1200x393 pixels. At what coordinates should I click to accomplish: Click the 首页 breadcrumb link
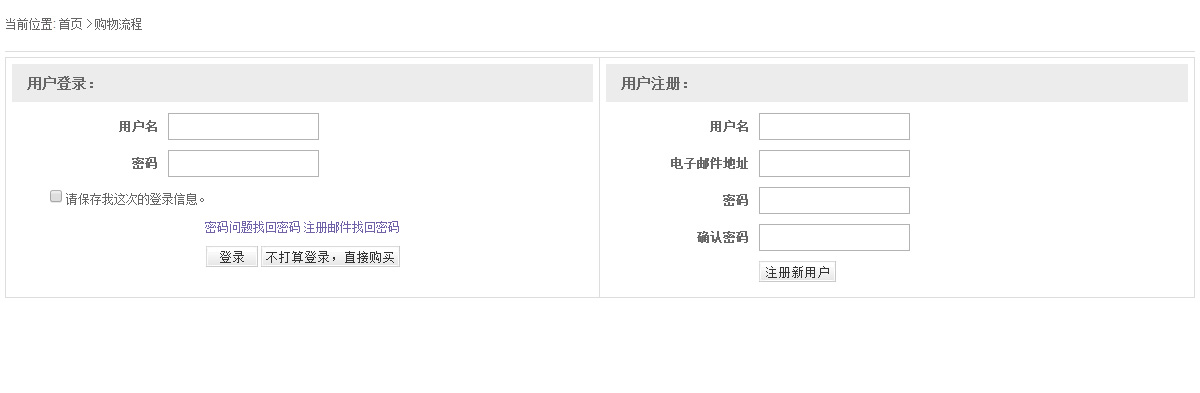pyautogui.click(x=70, y=24)
